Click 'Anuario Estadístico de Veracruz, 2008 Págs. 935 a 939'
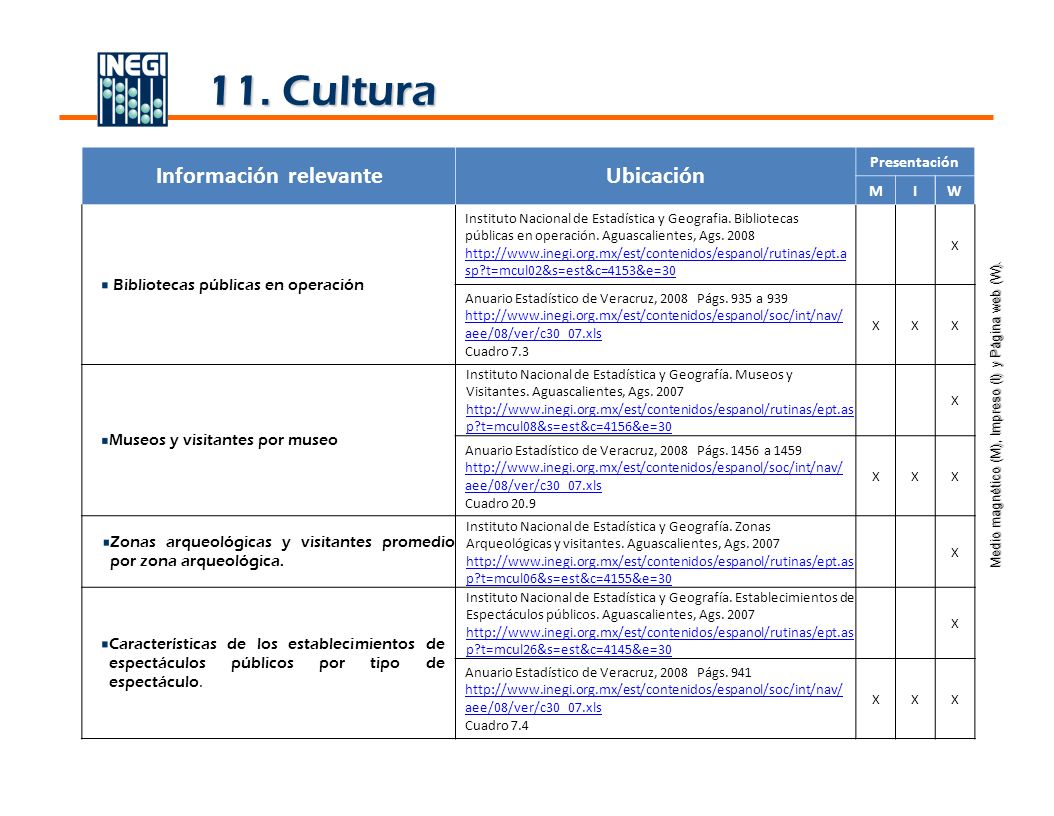Image resolution: width=1054 pixels, height=816 pixels. tap(626, 298)
